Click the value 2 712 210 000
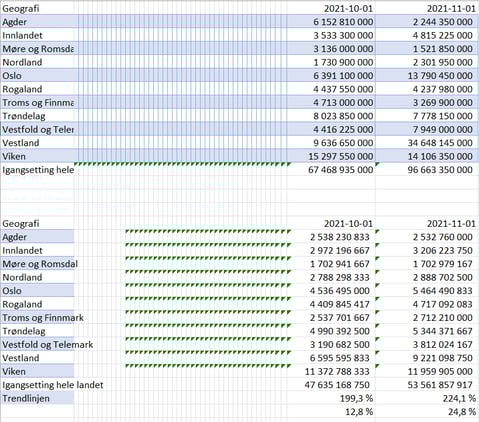The image size is (479, 422). pyautogui.click(x=443, y=318)
